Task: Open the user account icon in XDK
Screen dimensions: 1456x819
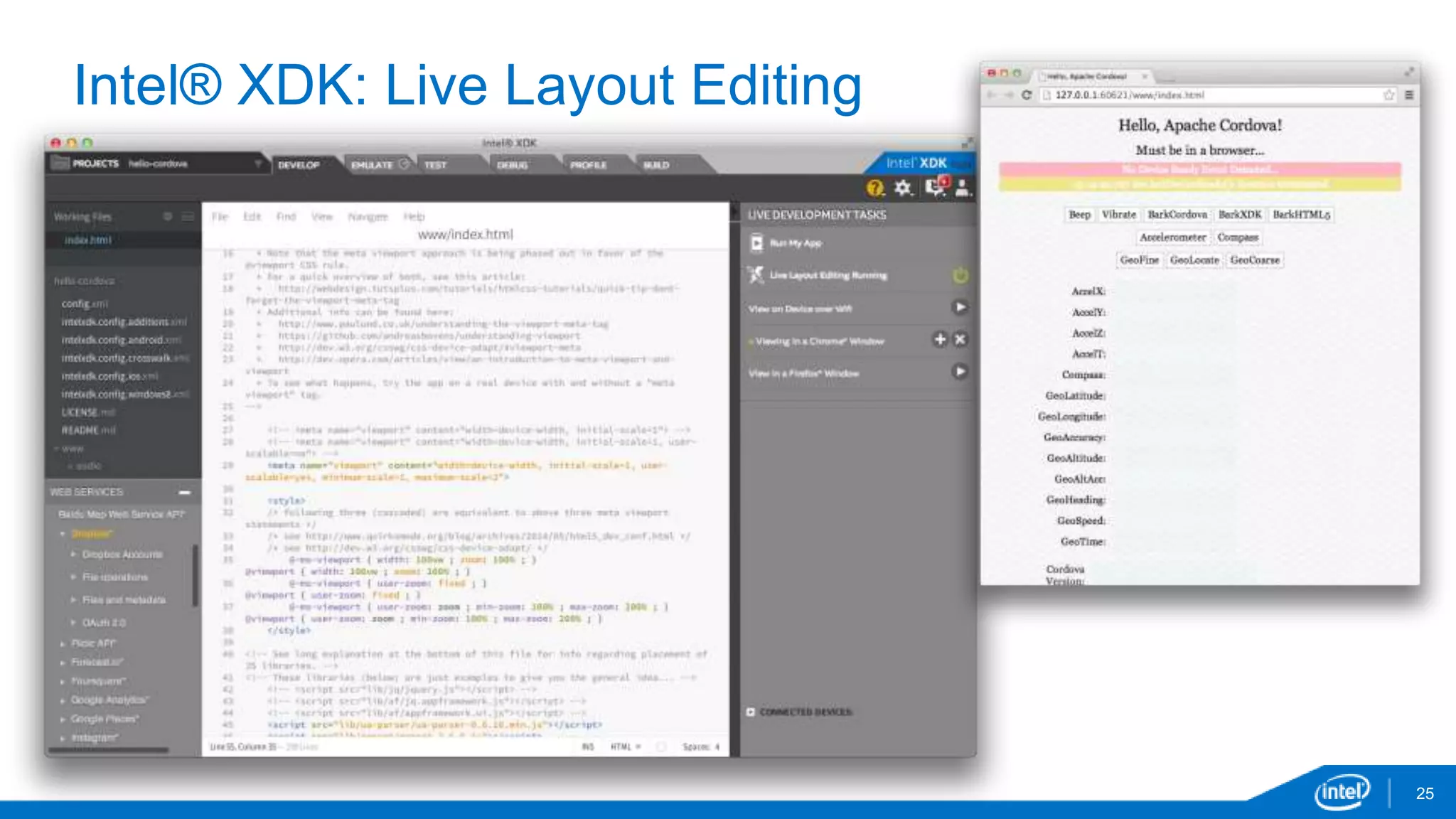Action: [962, 188]
